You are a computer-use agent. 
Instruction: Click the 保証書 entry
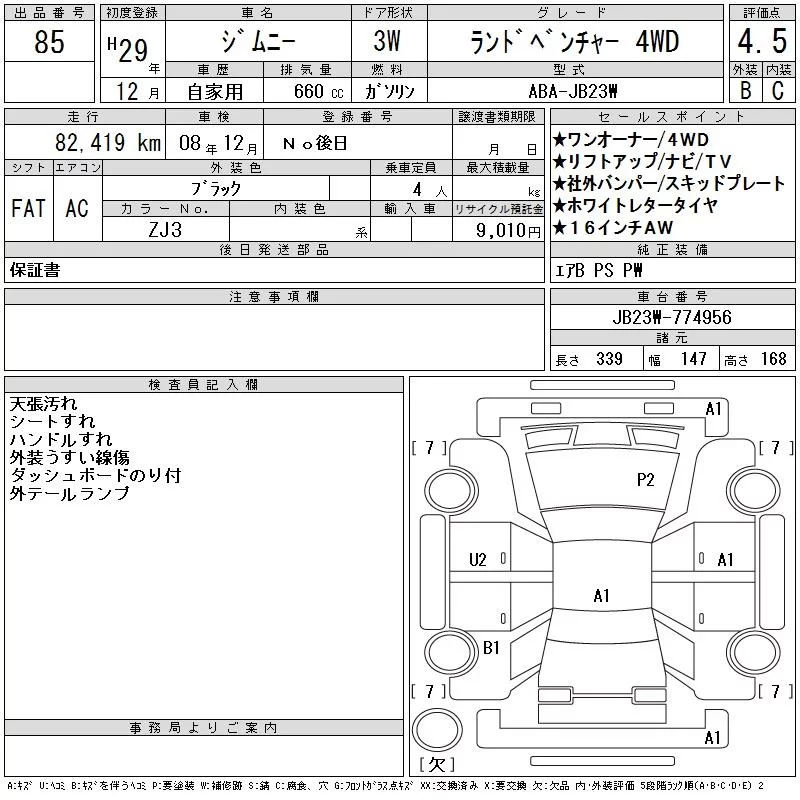[35, 270]
